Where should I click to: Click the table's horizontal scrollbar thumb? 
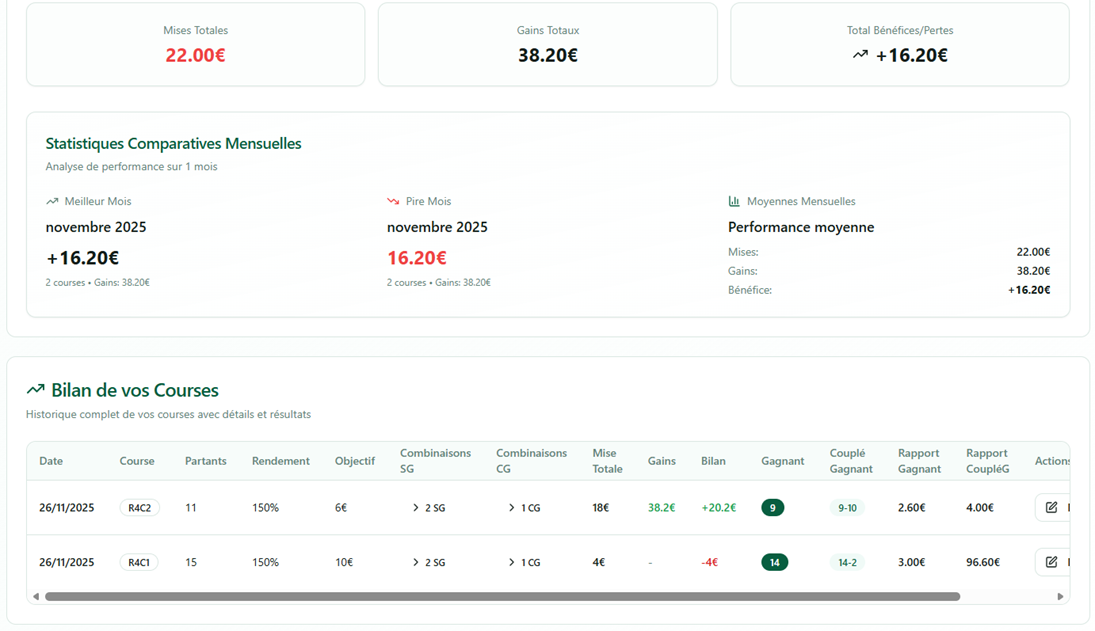[502, 597]
